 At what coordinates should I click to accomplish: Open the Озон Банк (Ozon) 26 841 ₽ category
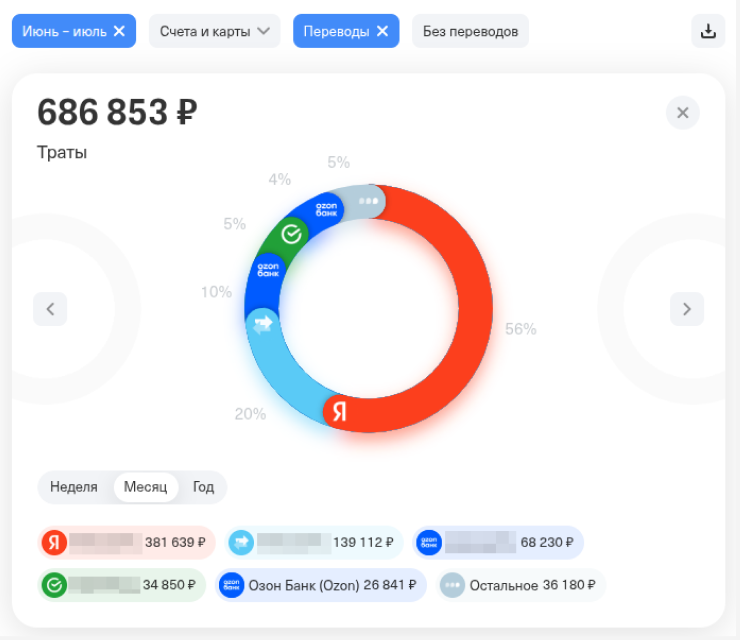(321, 585)
